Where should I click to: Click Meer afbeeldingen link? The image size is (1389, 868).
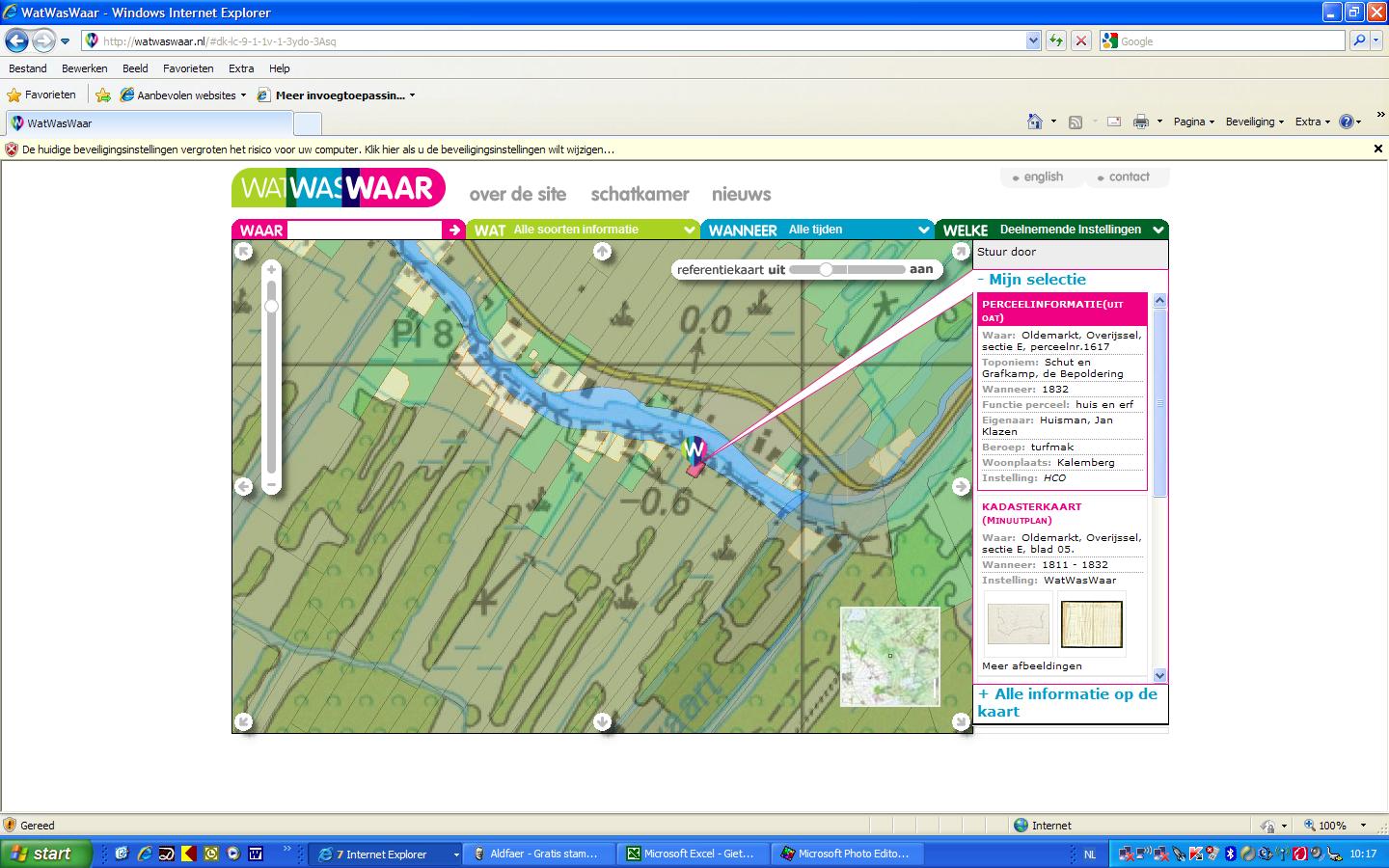click(x=1031, y=665)
